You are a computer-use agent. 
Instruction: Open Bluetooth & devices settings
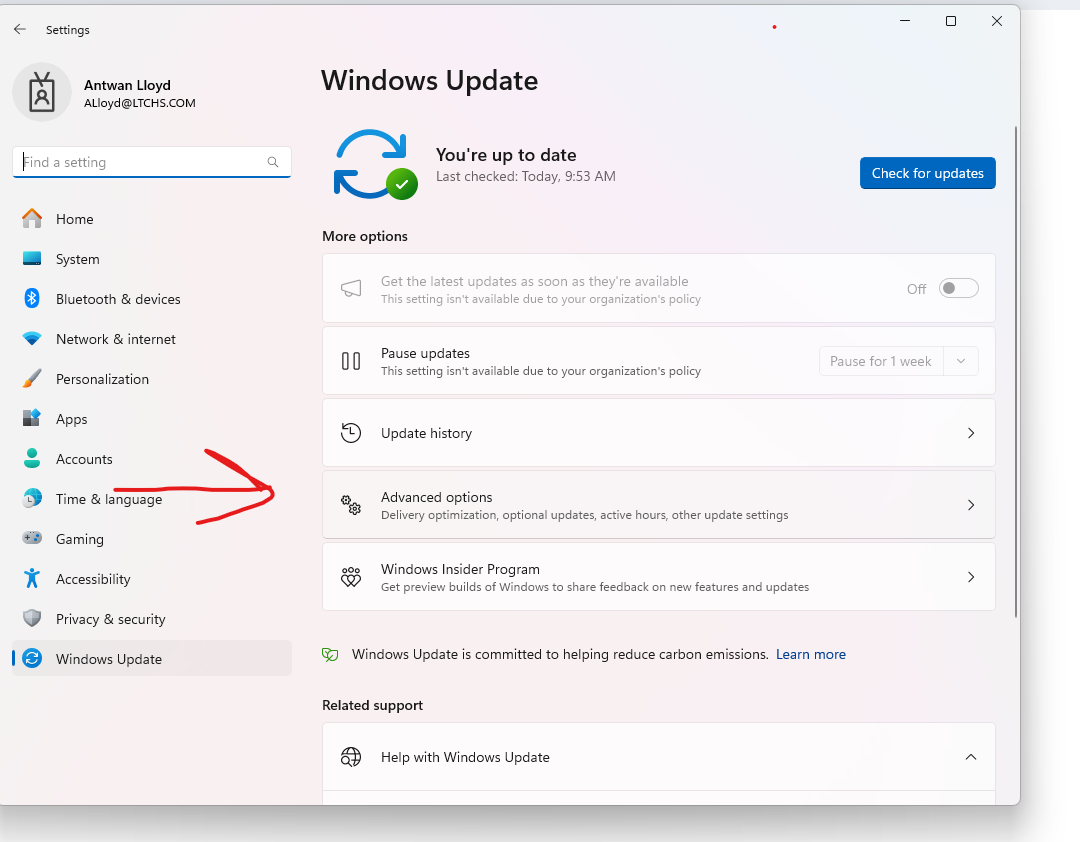pos(152,299)
